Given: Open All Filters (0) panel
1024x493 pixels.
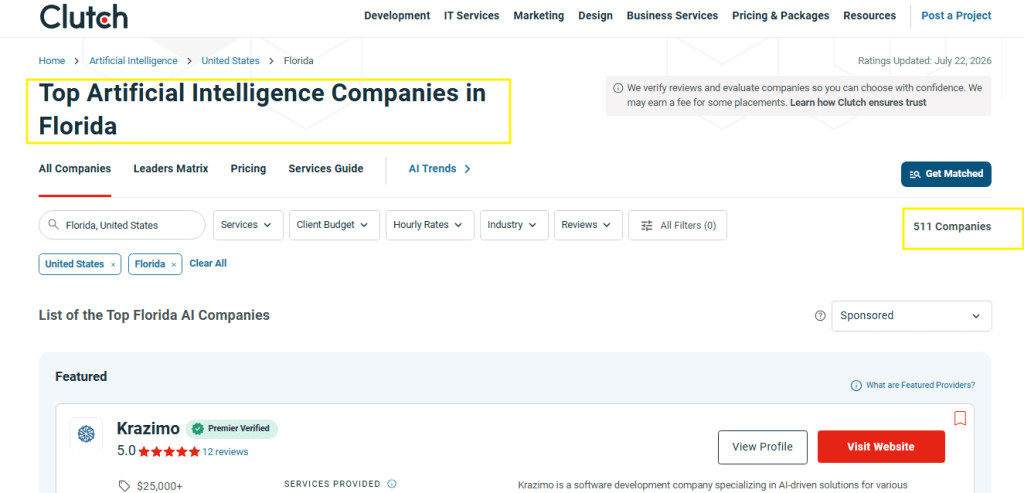Looking at the screenshot, I should (677, 225).
